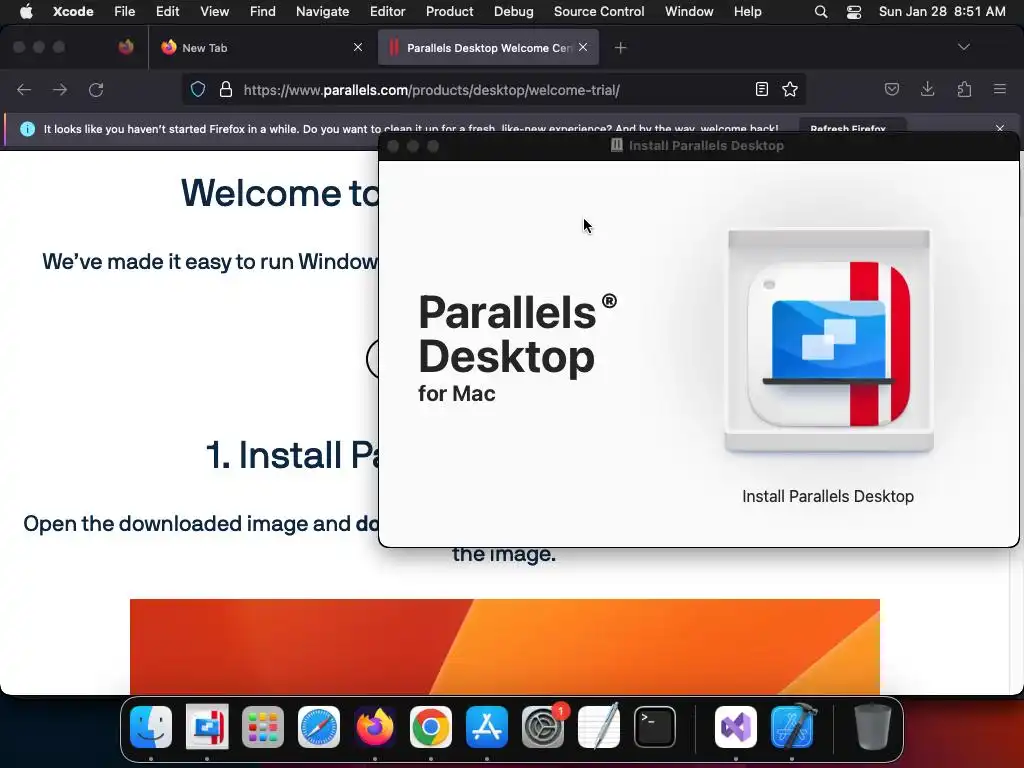Open the Navigate menu
This screenshot has width=1024, height=768.
[323, 11]
